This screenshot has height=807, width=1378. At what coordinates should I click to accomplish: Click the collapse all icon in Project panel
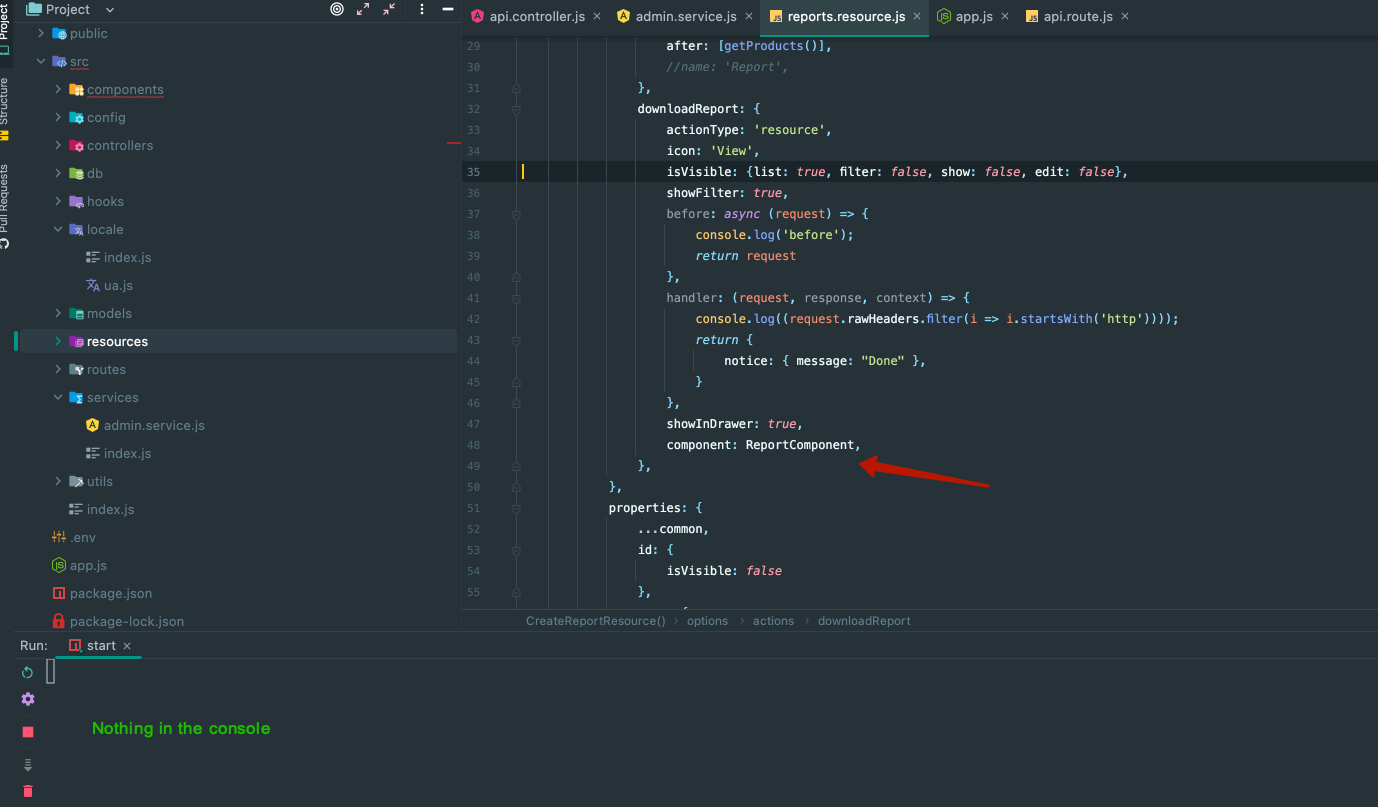tap(389, 9)
